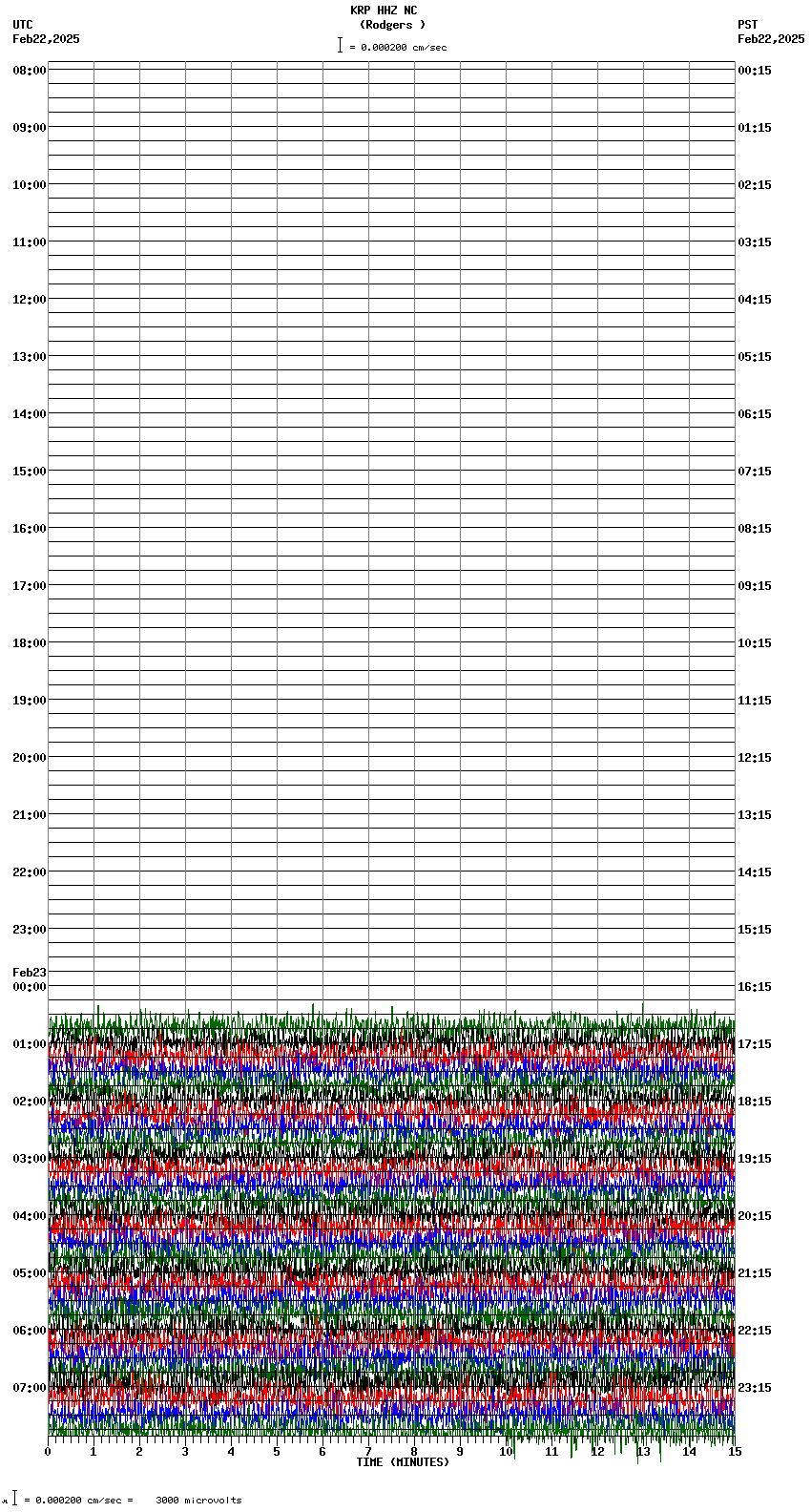
Task: Click the '15:00' UTC row label
Action: tap(30, 472)
